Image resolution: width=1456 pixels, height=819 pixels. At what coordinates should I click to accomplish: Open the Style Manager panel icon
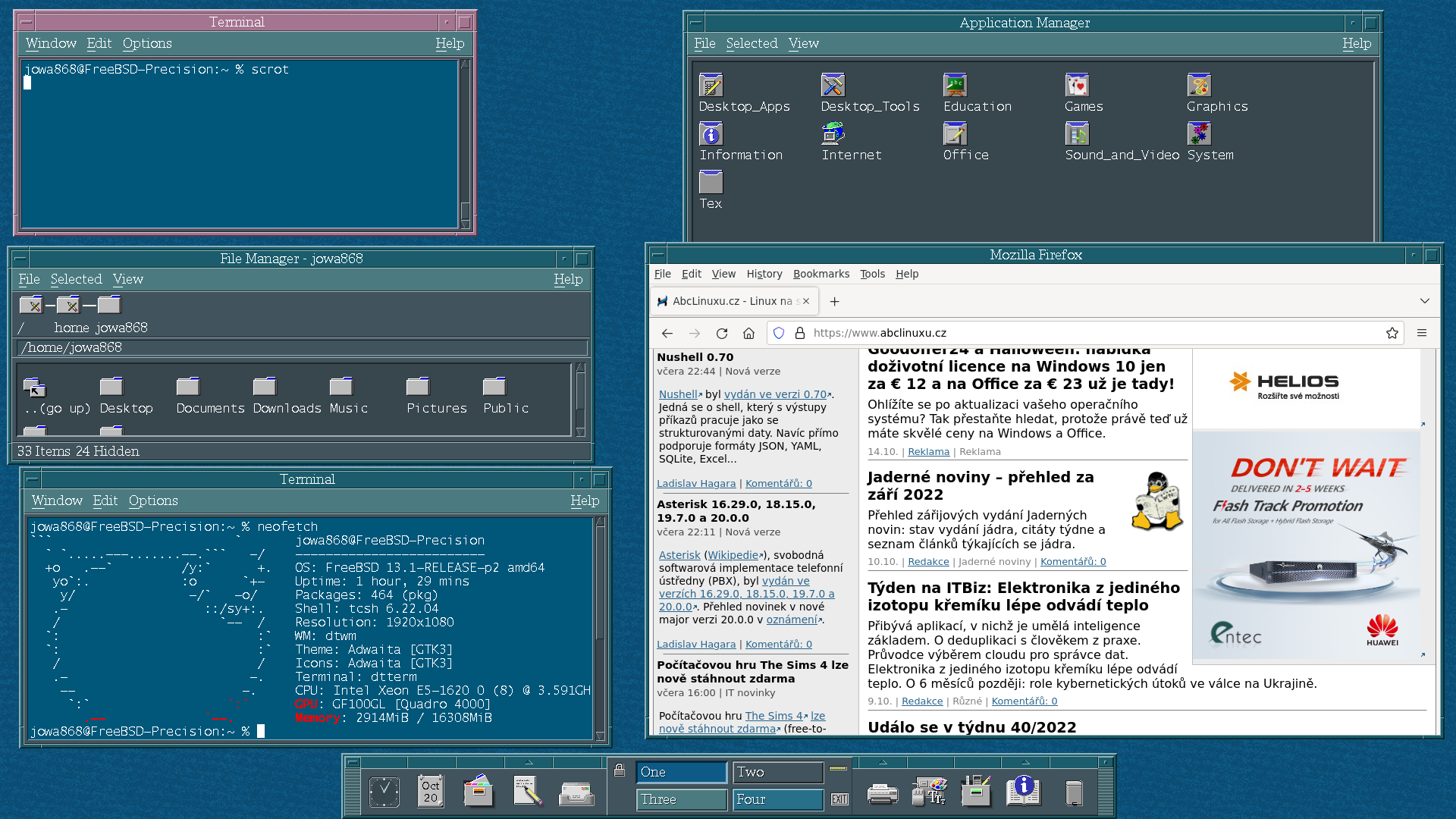click(x=929, y=792)
